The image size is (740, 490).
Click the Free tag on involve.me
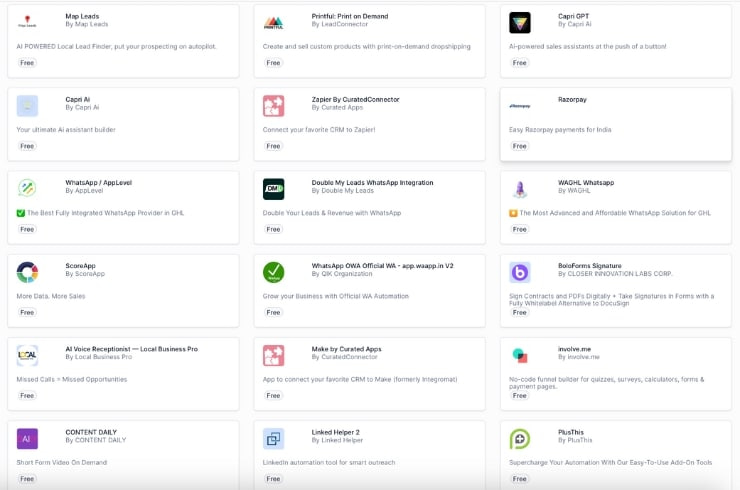tap(520, 395)
